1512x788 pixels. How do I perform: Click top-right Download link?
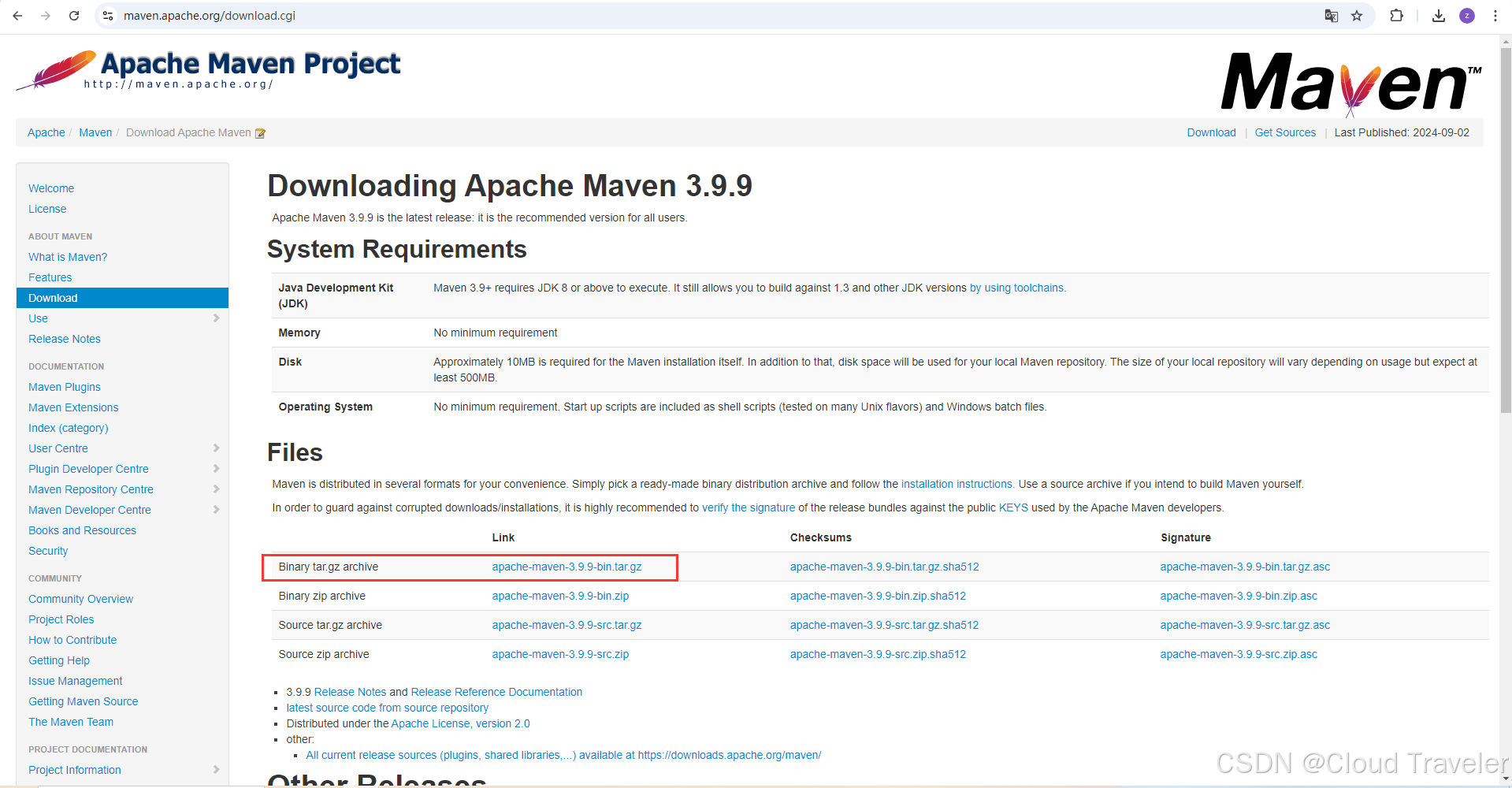click(1212, 132)
